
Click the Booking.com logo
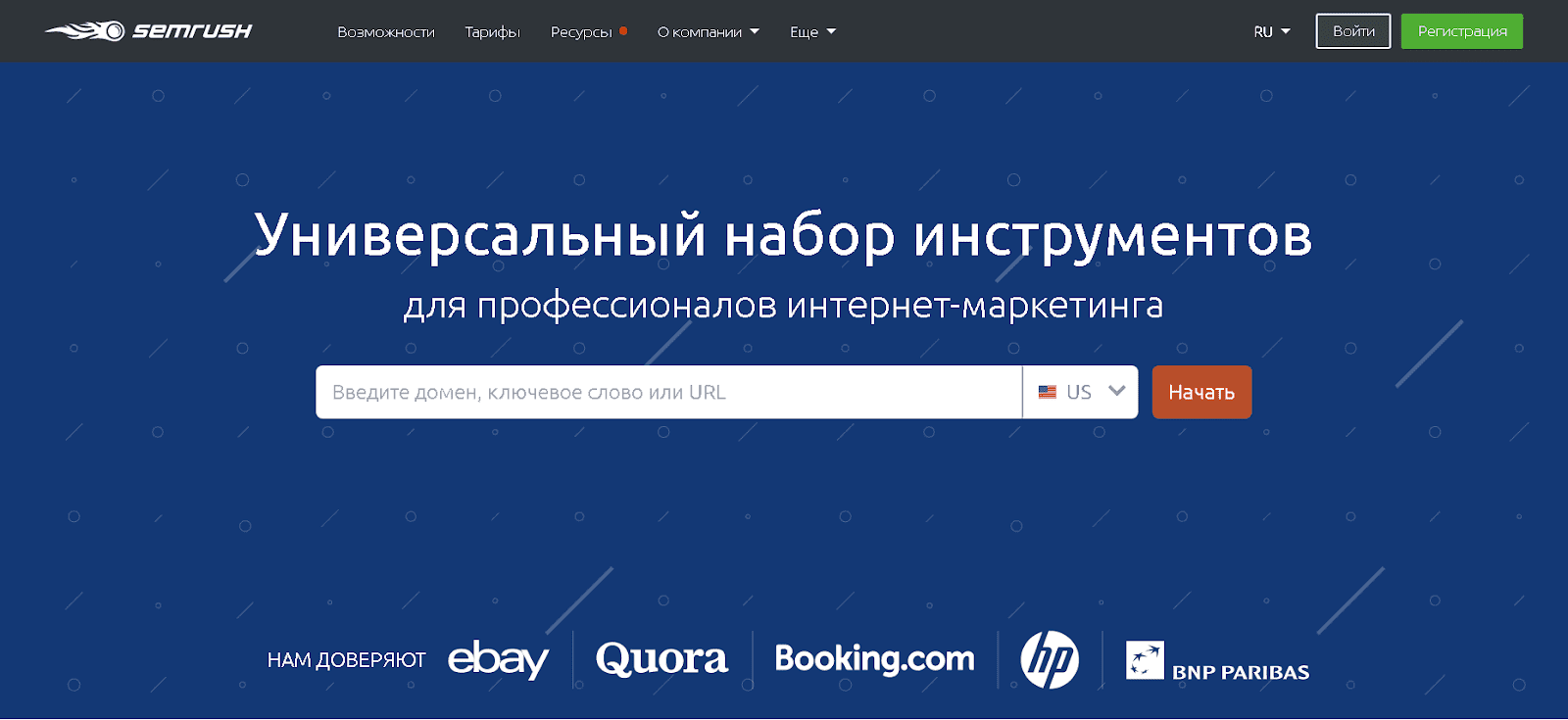pos(875,659)
